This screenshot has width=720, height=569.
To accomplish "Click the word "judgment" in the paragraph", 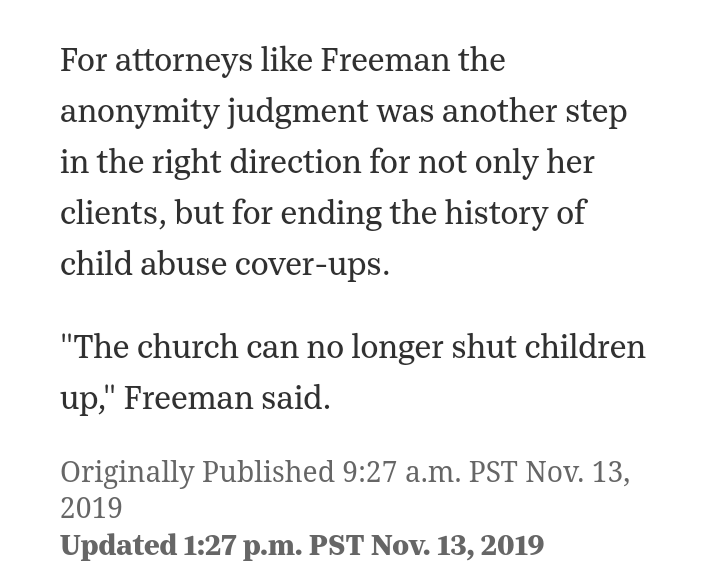I will pyautogui.click(x=298, y=113).
